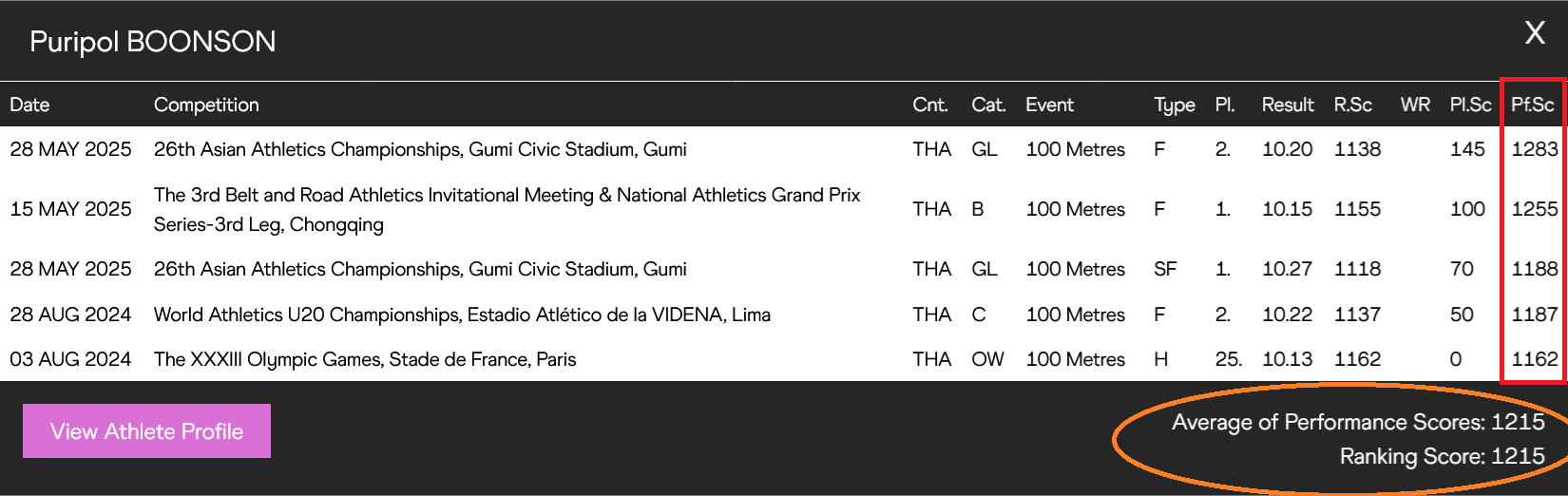Viewport: 1568px width, 496px height.
Task: Open the World Athletics U20 Championships Lima row
Action: 784,315
